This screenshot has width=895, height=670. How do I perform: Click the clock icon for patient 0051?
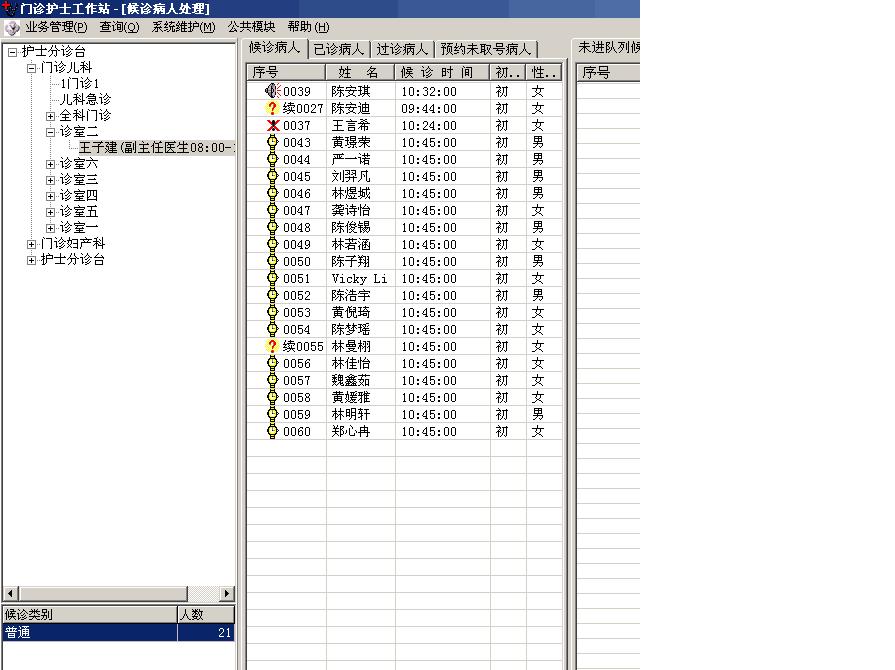pos(272,278)
